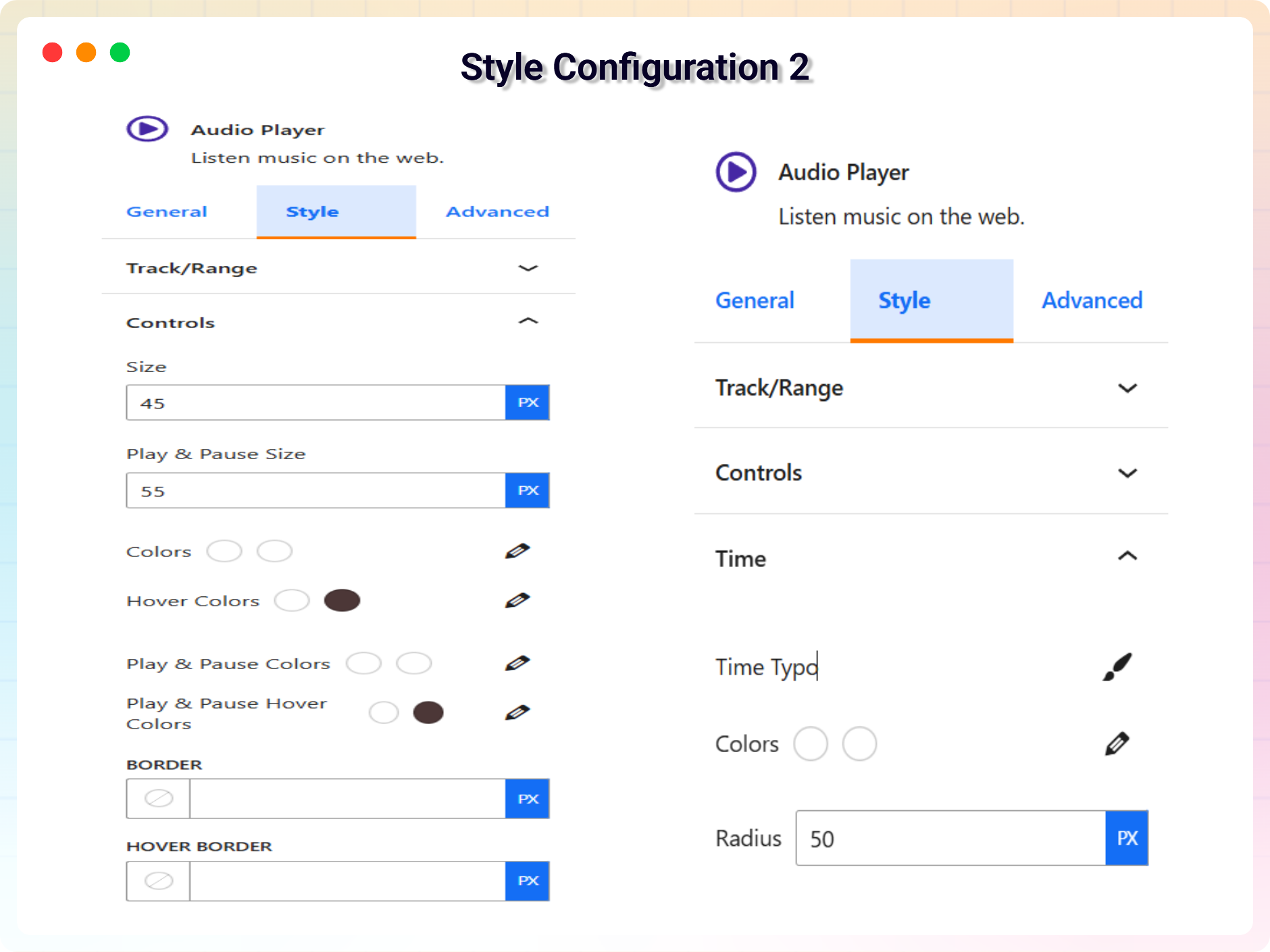Click the first Time Colors swatch circle
This screenshot has width=1270, height=952.
tap(810, 744)
